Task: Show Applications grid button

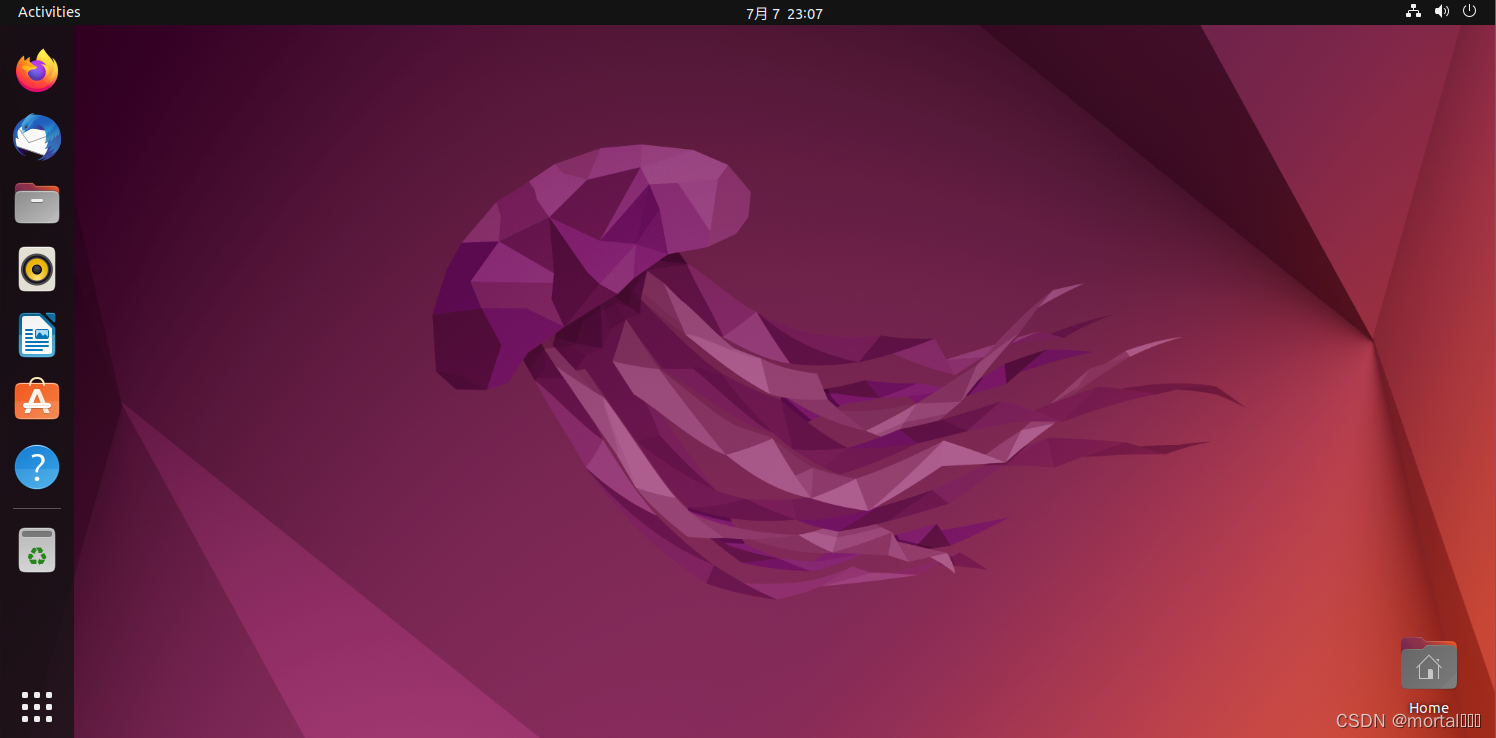Action: click(x=37, y=706)
